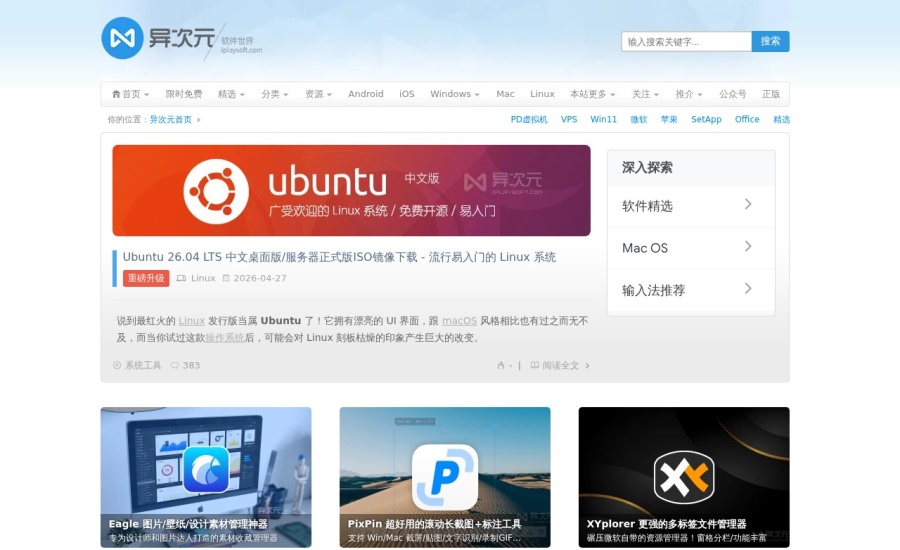Click the book icon beside 阅读全文

pyautogui.click(x=534, y=365)
